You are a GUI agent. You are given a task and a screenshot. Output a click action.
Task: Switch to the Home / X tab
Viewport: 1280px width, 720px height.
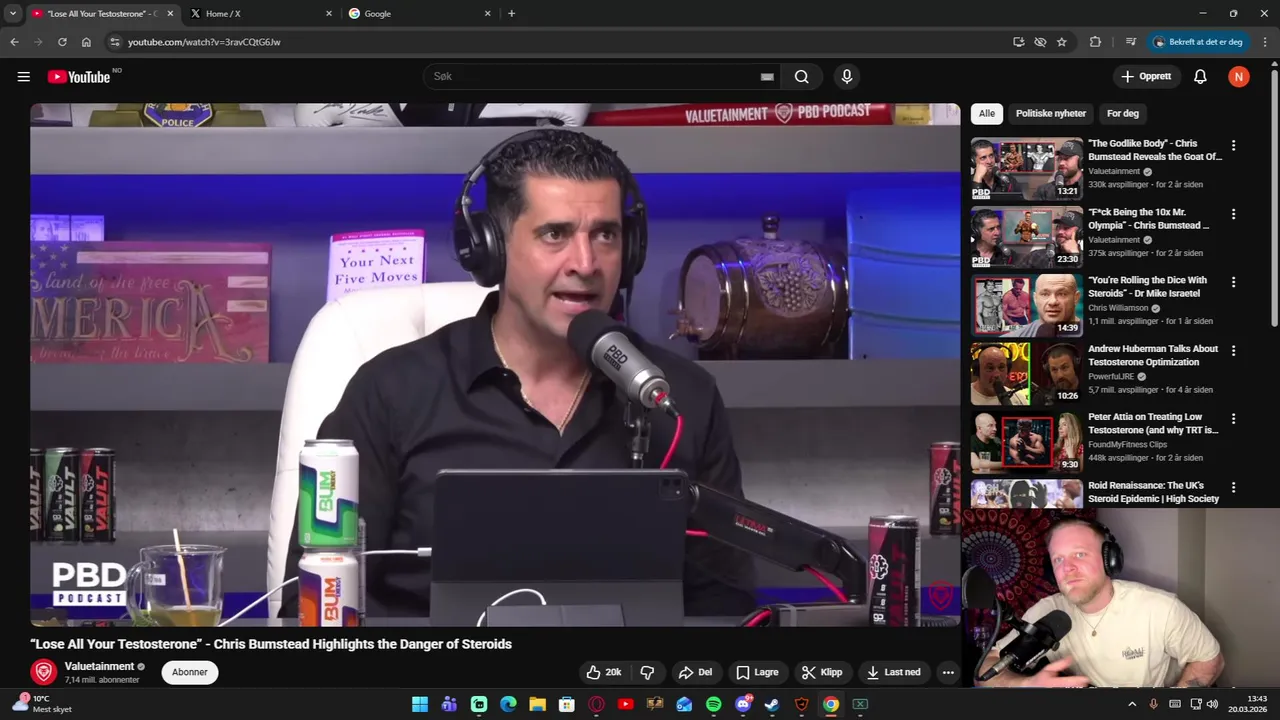[262, 13]
